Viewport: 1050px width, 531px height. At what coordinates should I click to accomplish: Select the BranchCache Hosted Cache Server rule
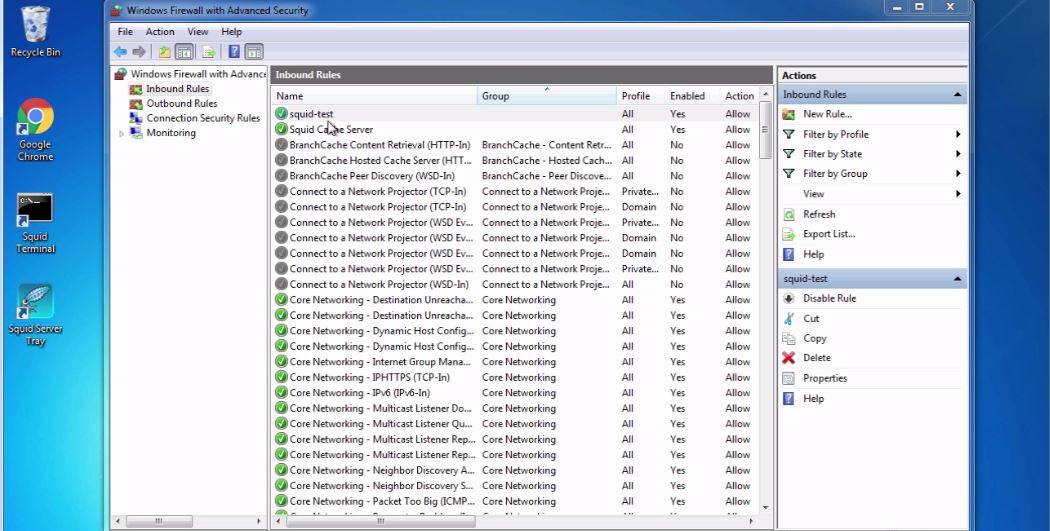tap(516, 160)
